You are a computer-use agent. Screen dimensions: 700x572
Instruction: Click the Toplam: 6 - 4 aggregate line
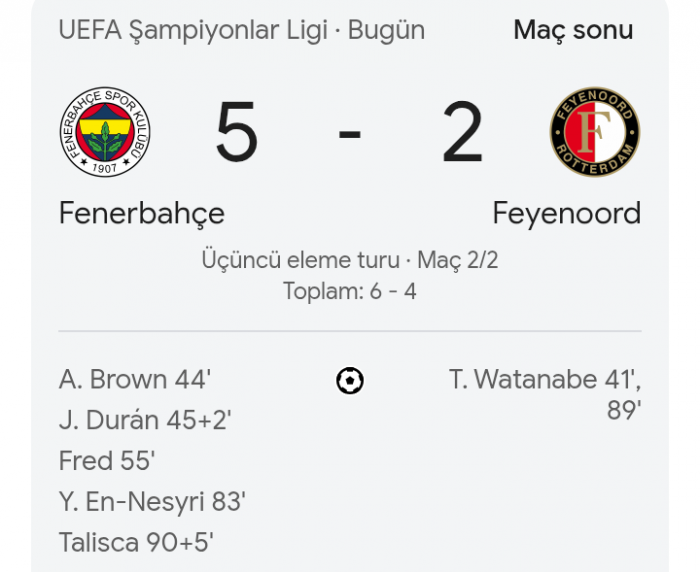[350, 292]
